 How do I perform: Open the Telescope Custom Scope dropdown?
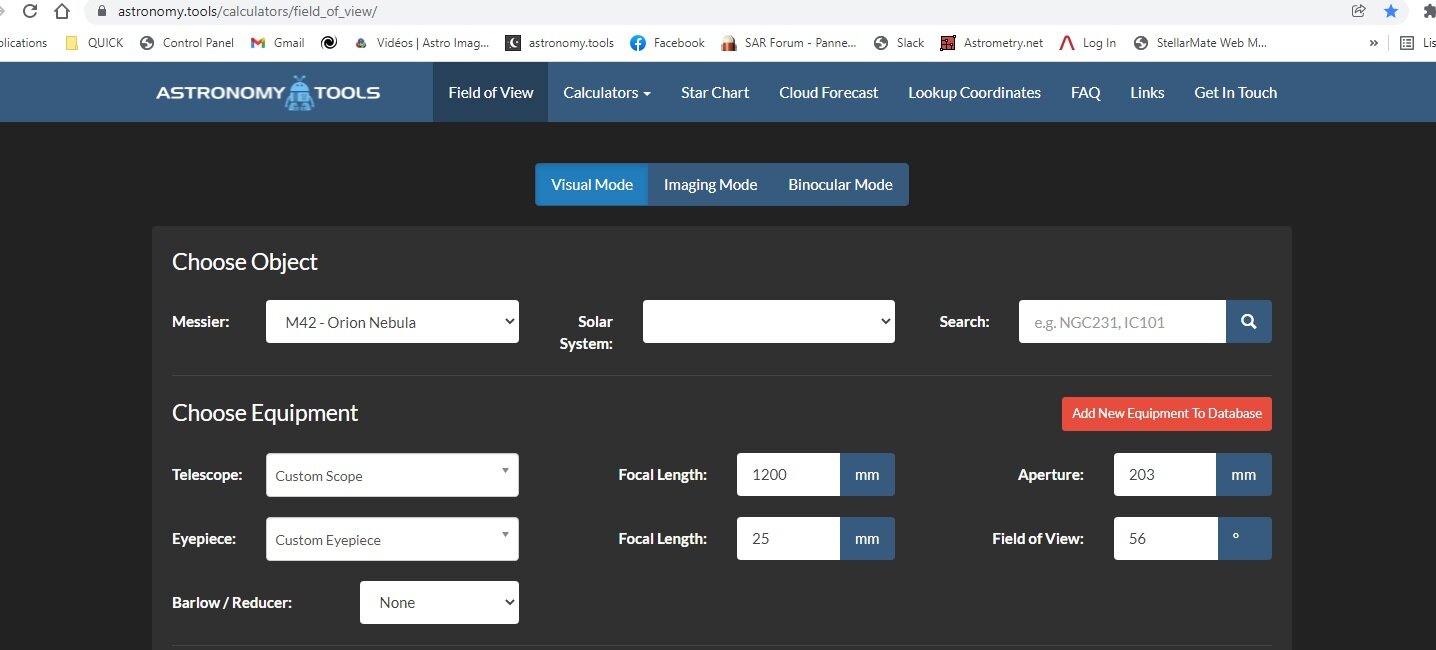392,475
